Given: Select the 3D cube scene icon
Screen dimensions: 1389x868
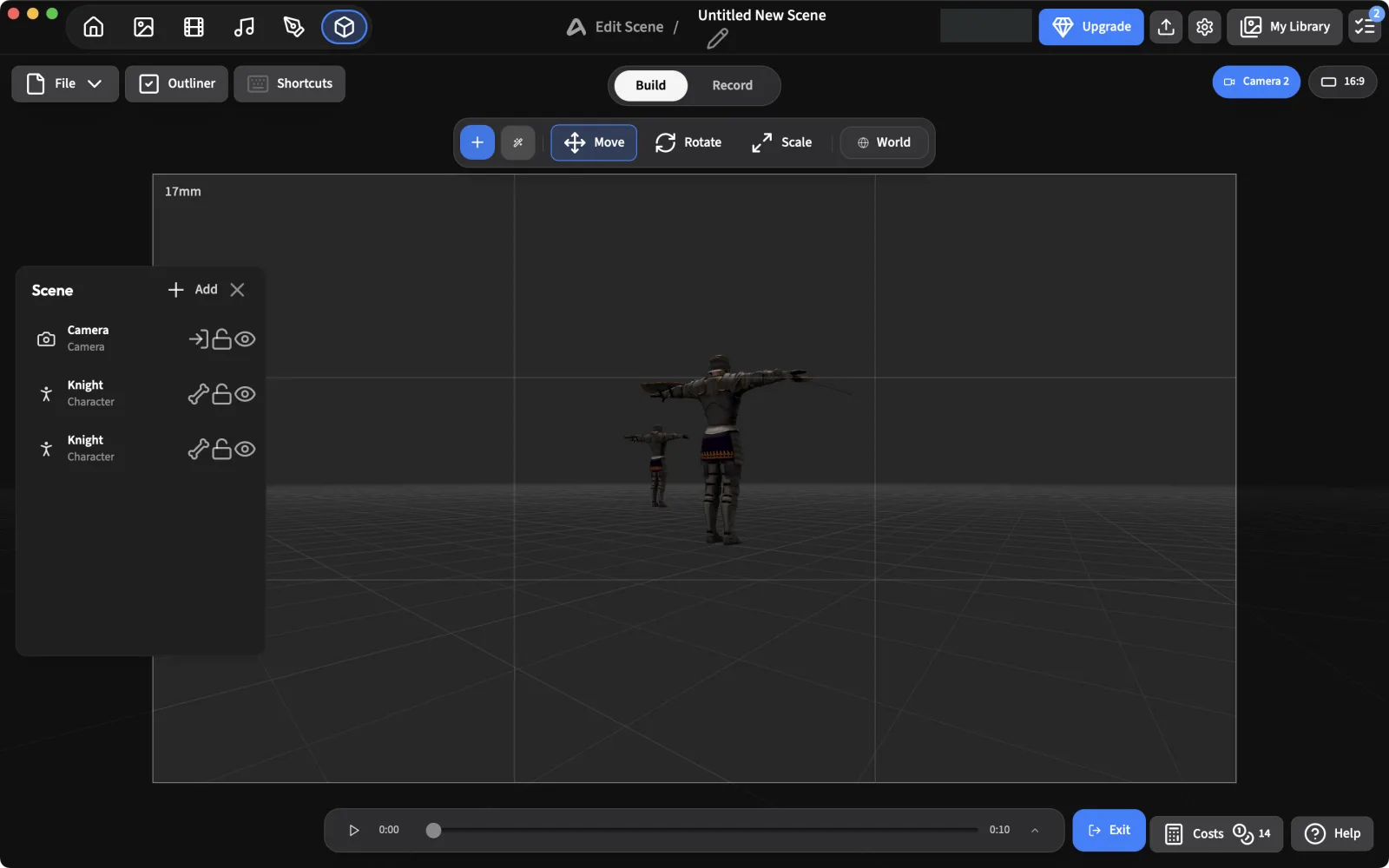Looking at the screenshot, I should point(345,27).
